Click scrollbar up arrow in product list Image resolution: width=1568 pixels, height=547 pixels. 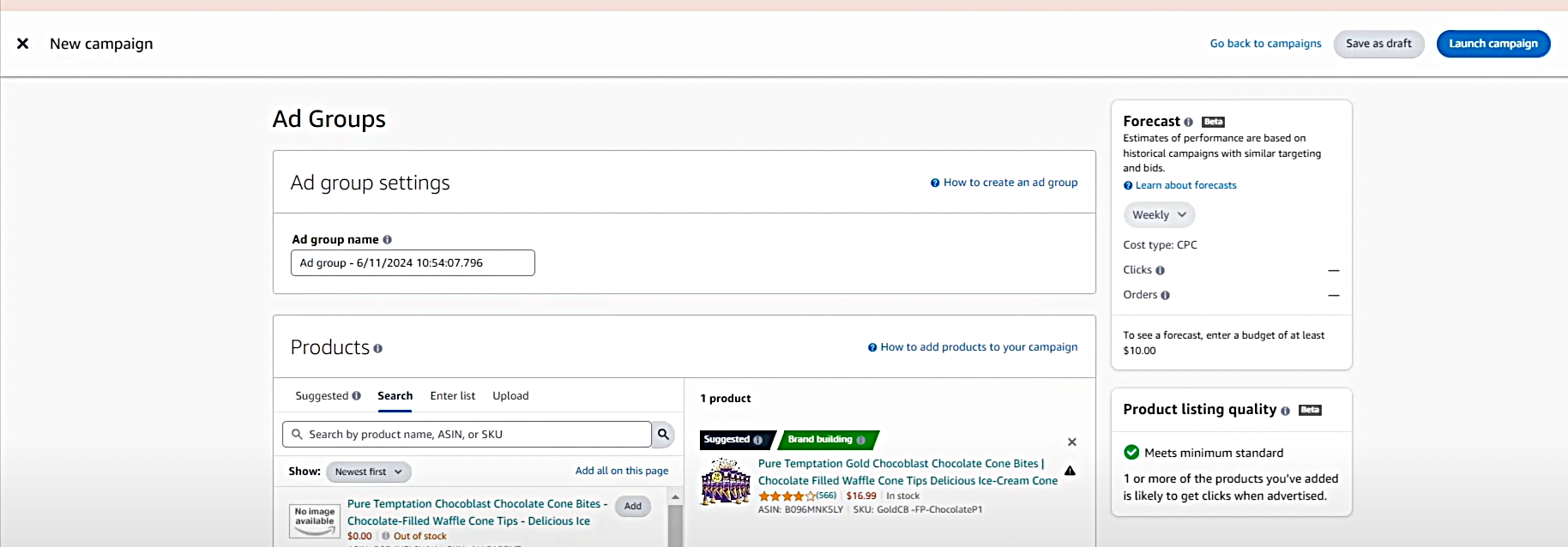point(675,497)
